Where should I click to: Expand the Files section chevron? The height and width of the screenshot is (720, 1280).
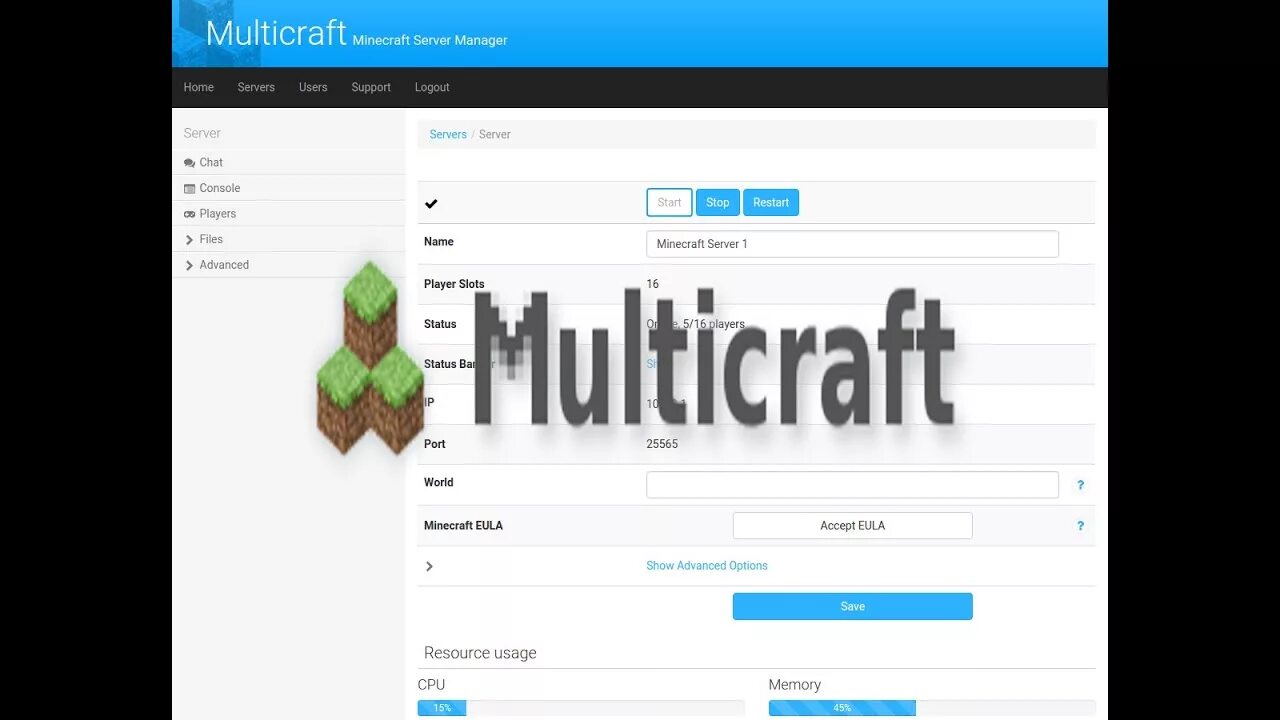[x=189, y=240]
